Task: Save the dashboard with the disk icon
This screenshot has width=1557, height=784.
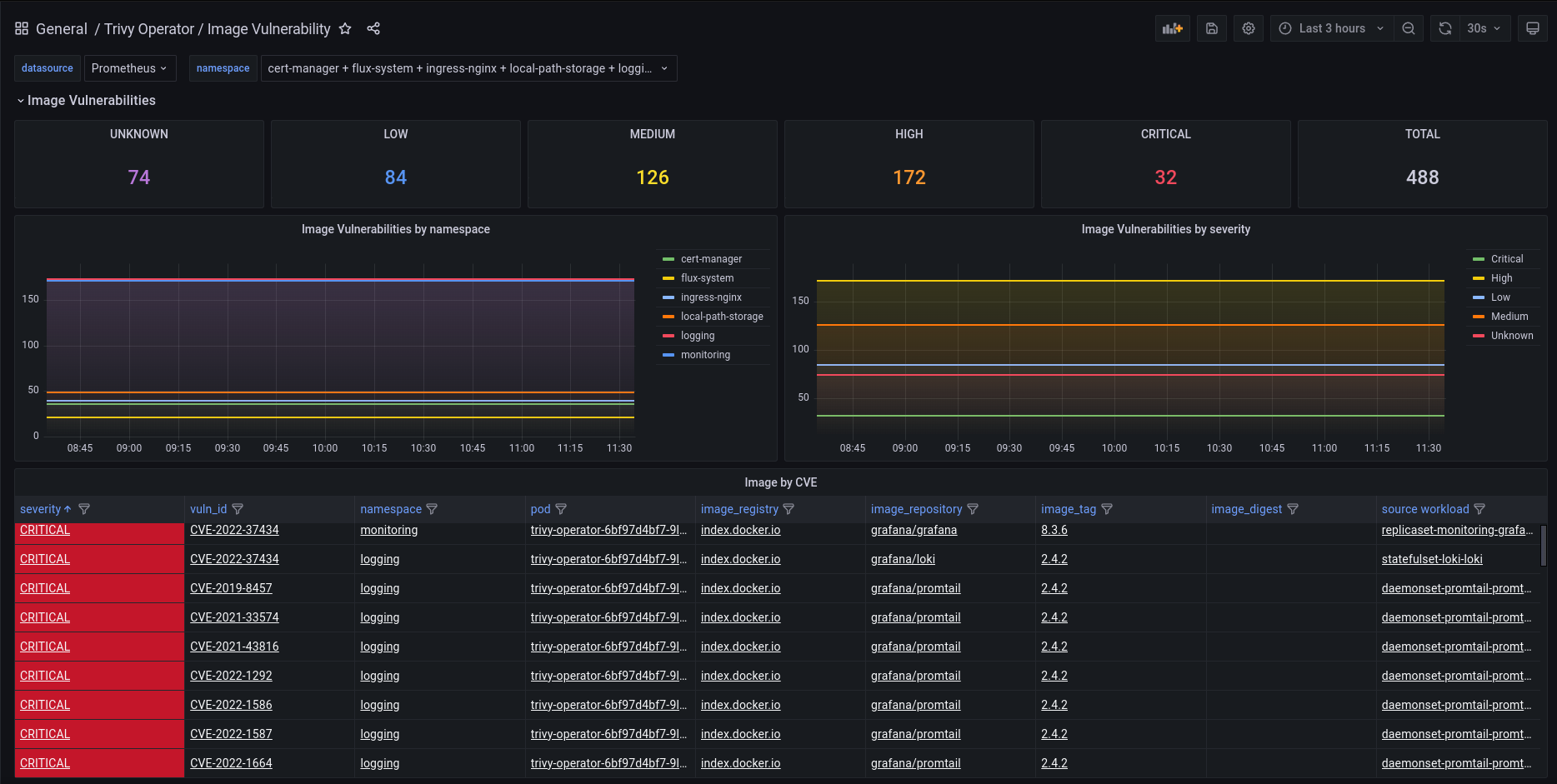Action: [1212, 28]
